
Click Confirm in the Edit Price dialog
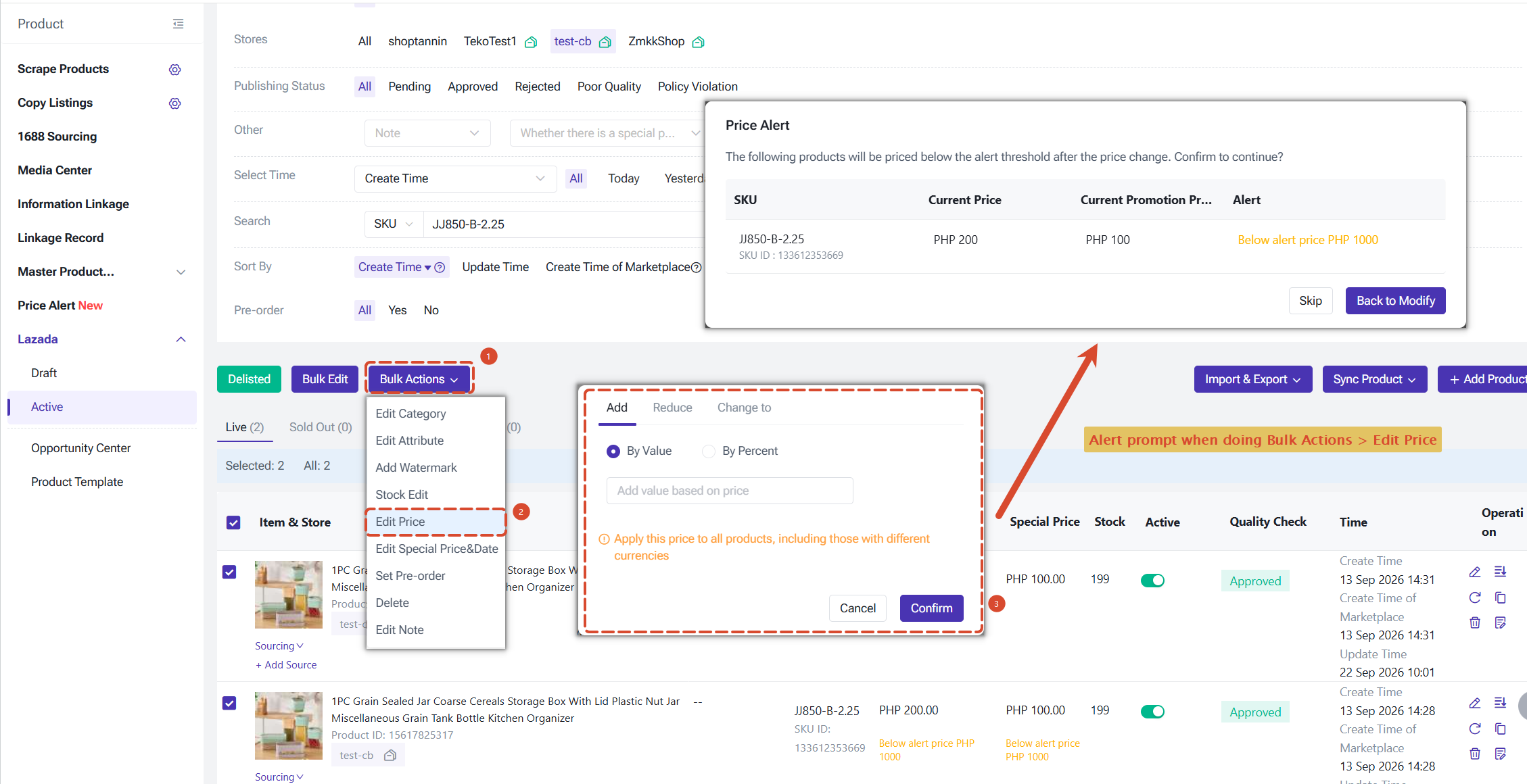(931, 608)
